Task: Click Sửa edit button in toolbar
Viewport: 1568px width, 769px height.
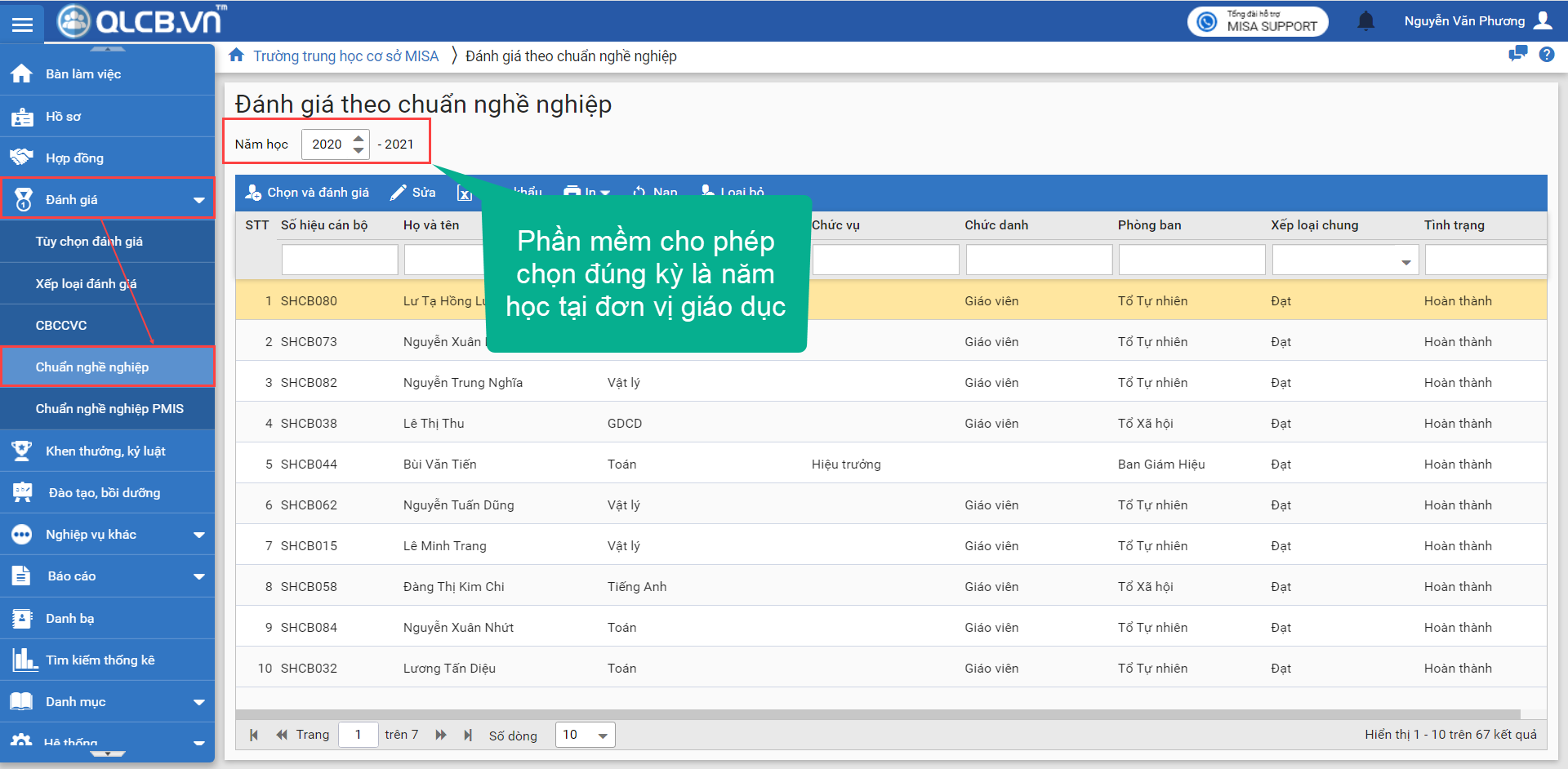Action: (x=413, y=193)
